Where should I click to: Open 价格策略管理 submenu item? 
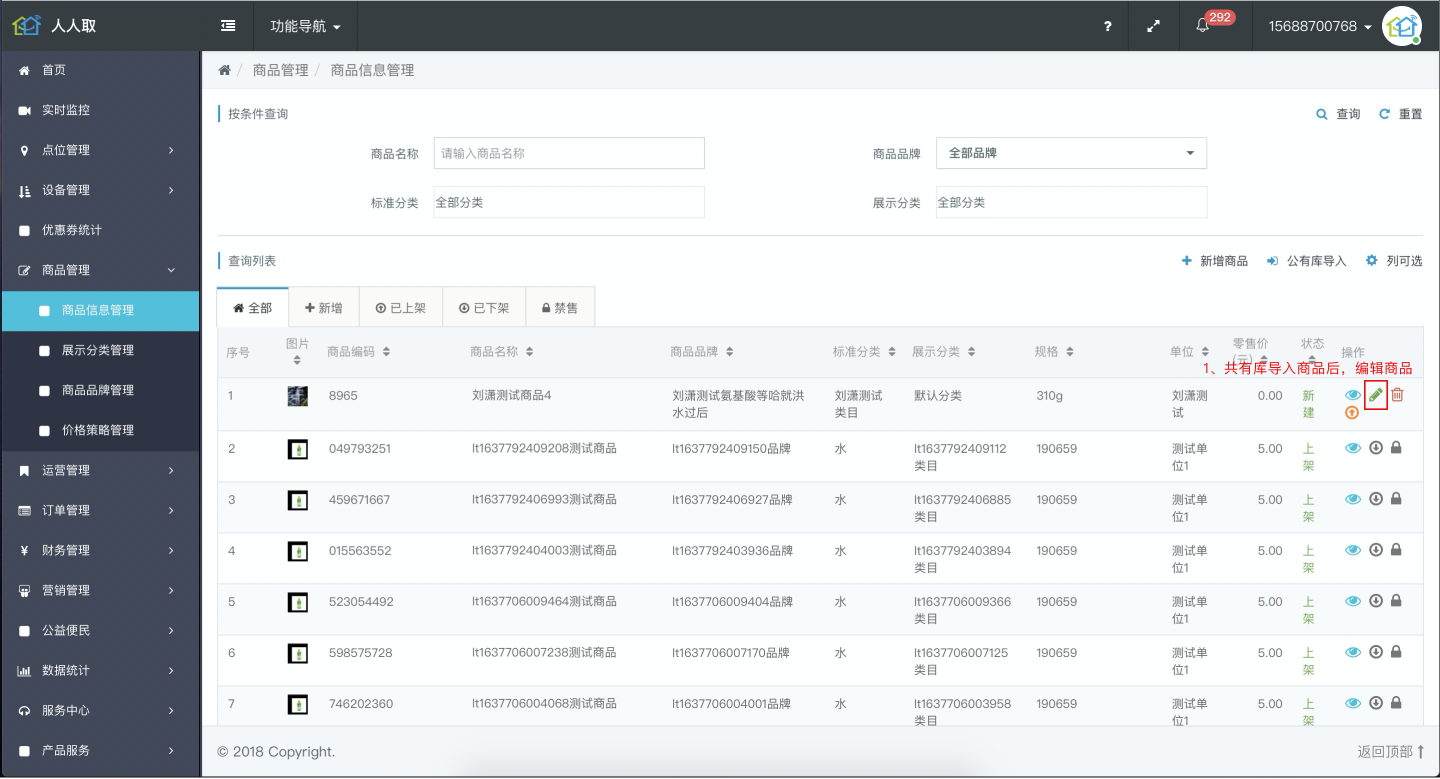point(100,430)
